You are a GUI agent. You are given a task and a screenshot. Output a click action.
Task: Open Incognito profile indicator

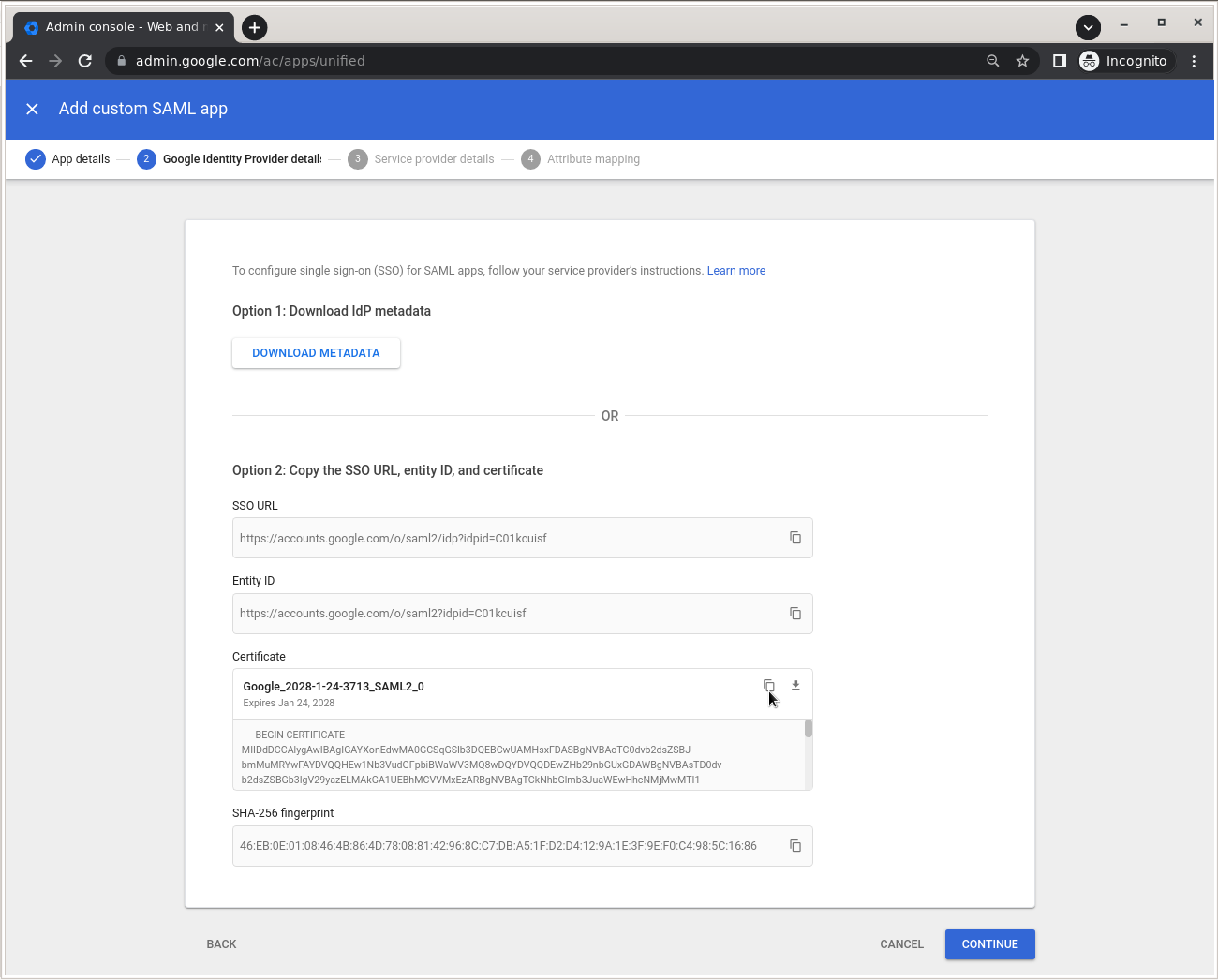(1124, 61)
